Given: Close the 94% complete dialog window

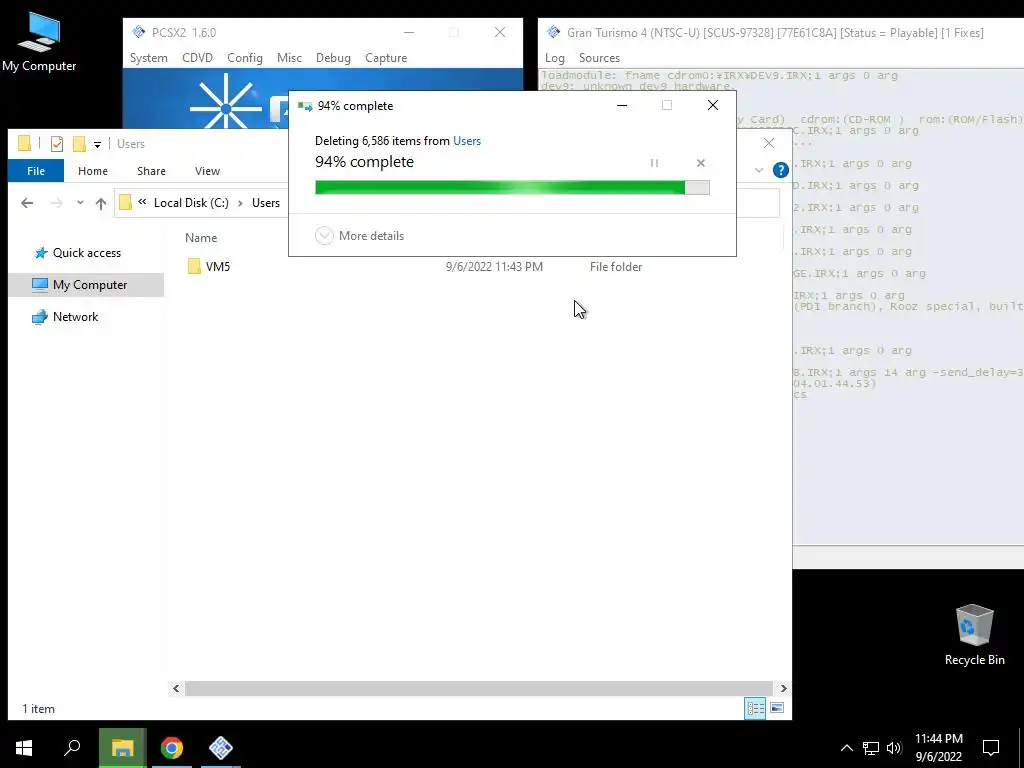Looking at the screenshot, I should pyautogui.click(x=712, y=105).
